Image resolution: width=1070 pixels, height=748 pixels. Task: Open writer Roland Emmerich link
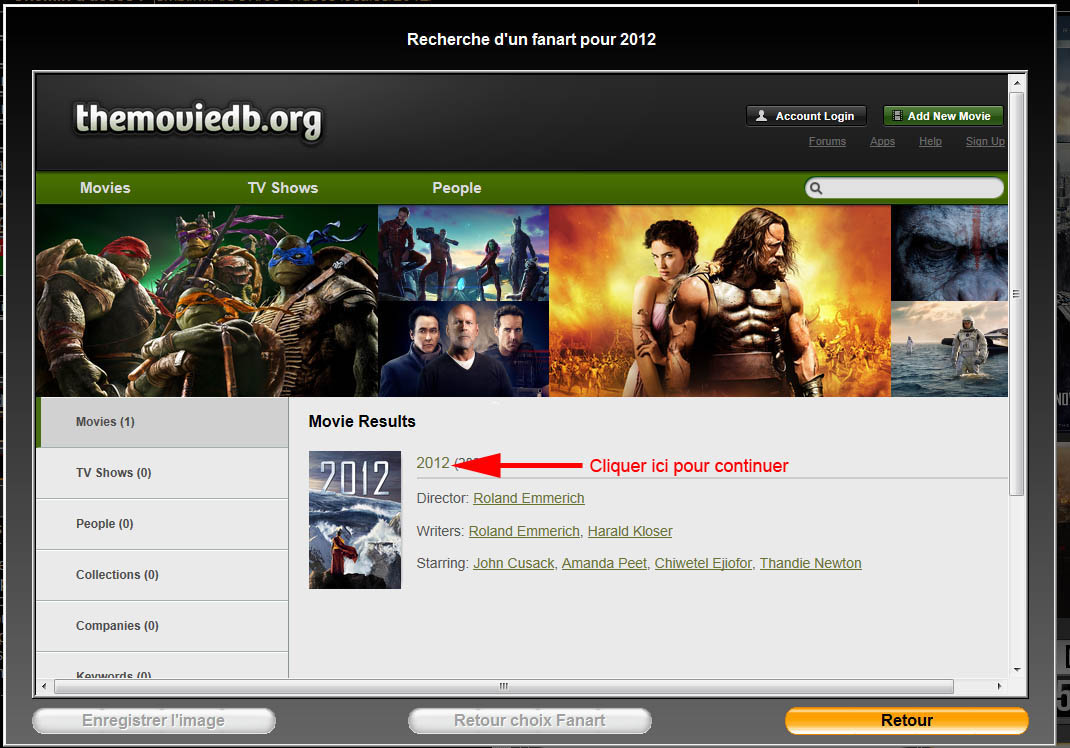point(524,531)
